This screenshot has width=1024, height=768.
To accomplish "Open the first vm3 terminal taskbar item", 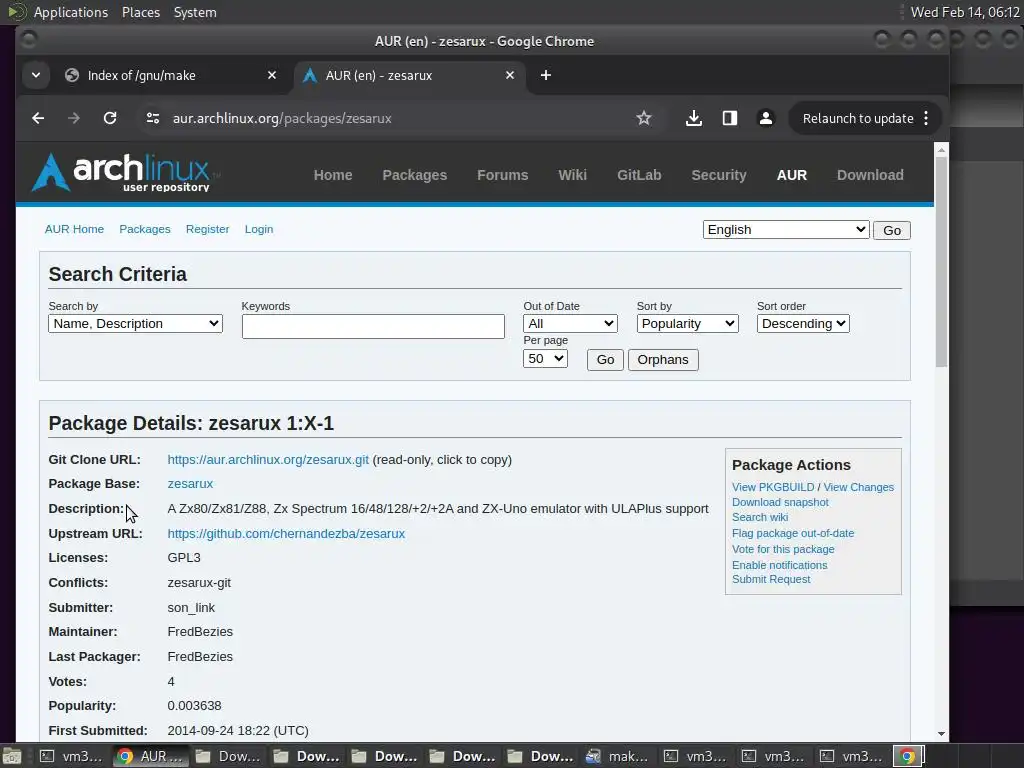I will pos(72,756).
